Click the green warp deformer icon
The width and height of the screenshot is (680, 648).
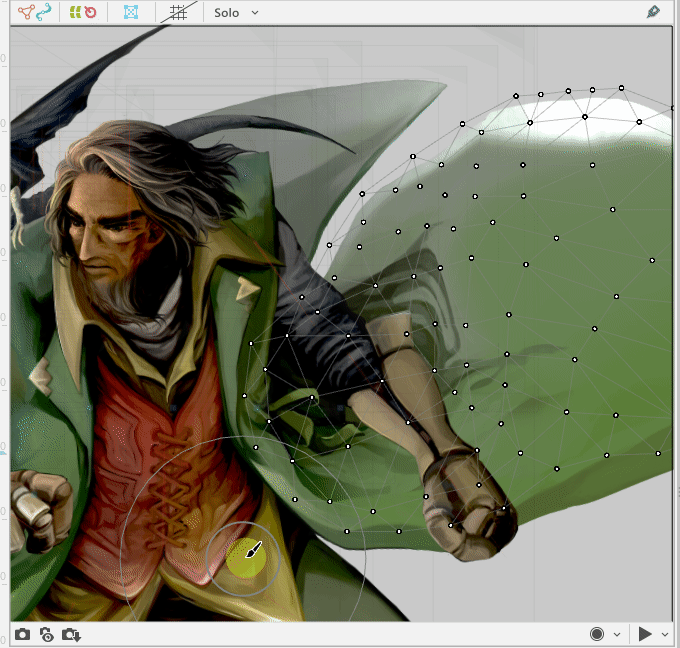point(75,12)
